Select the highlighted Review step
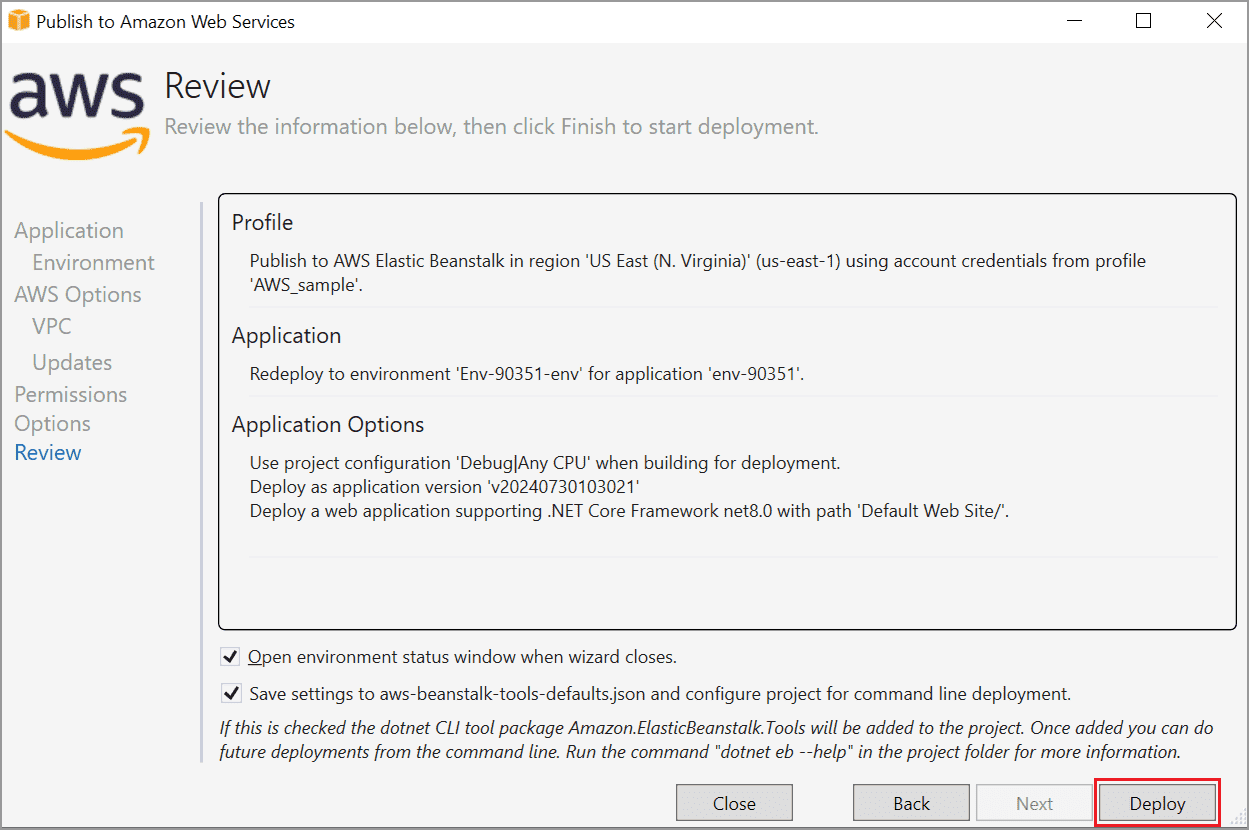 (47, 452)
